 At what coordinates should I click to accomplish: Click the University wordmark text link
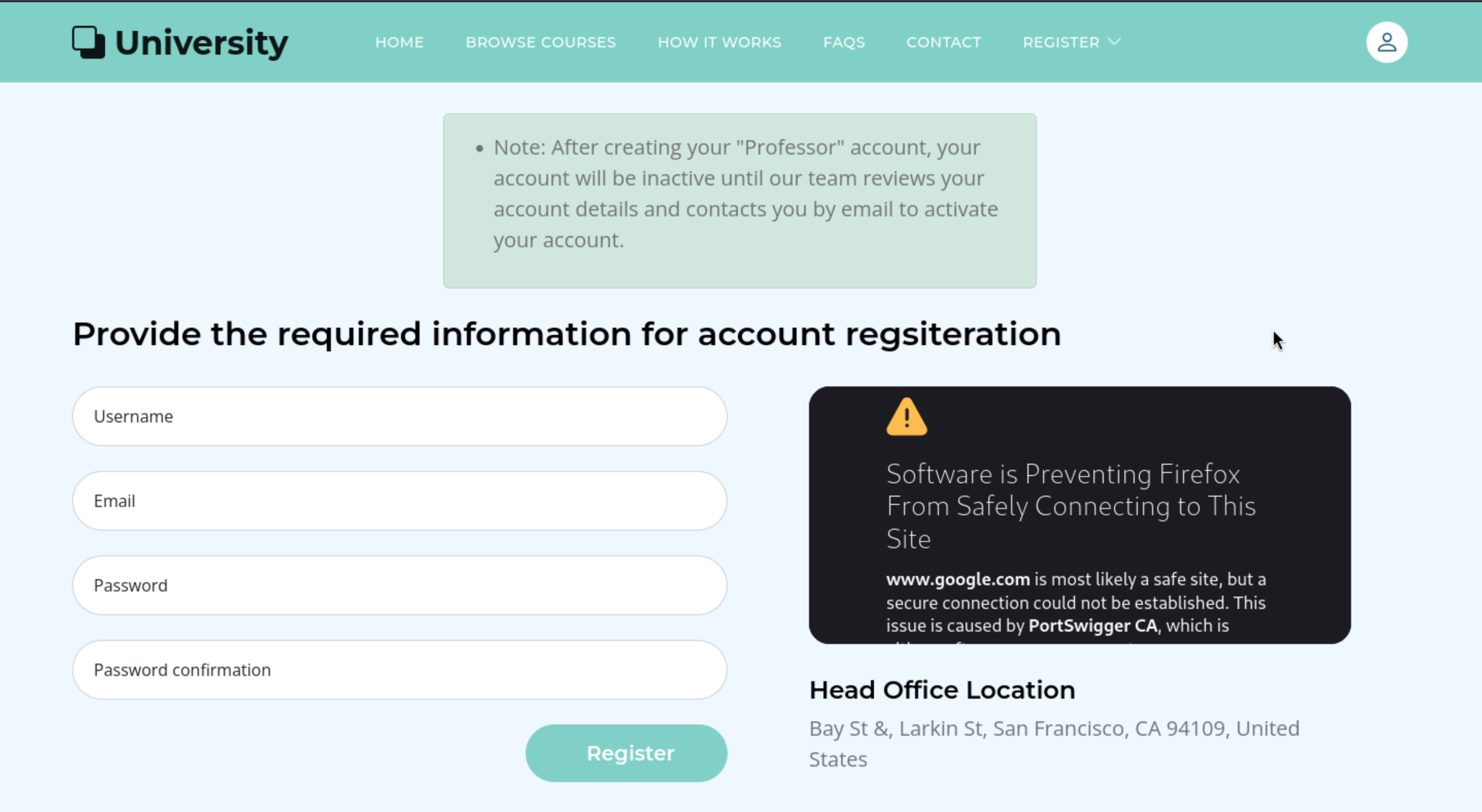coord(201,43)
